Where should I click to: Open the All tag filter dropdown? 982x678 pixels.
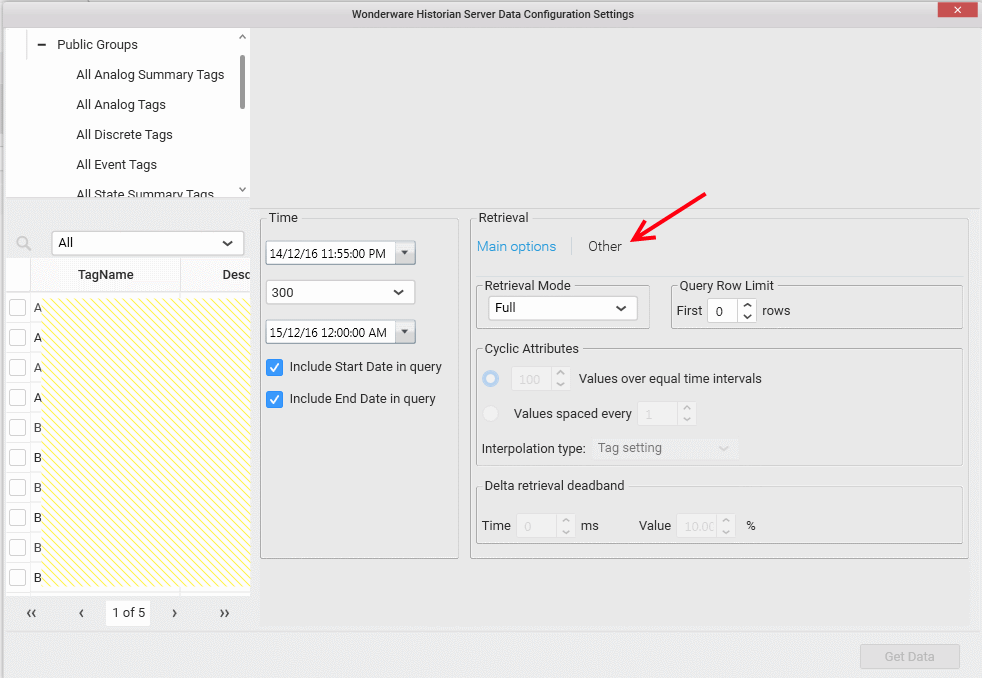[148, 243]
